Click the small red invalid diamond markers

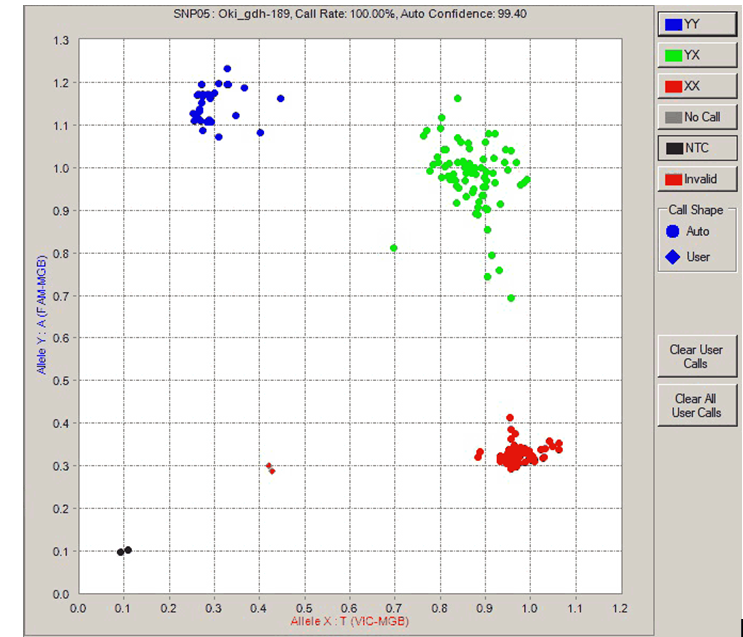pos(270,468)
